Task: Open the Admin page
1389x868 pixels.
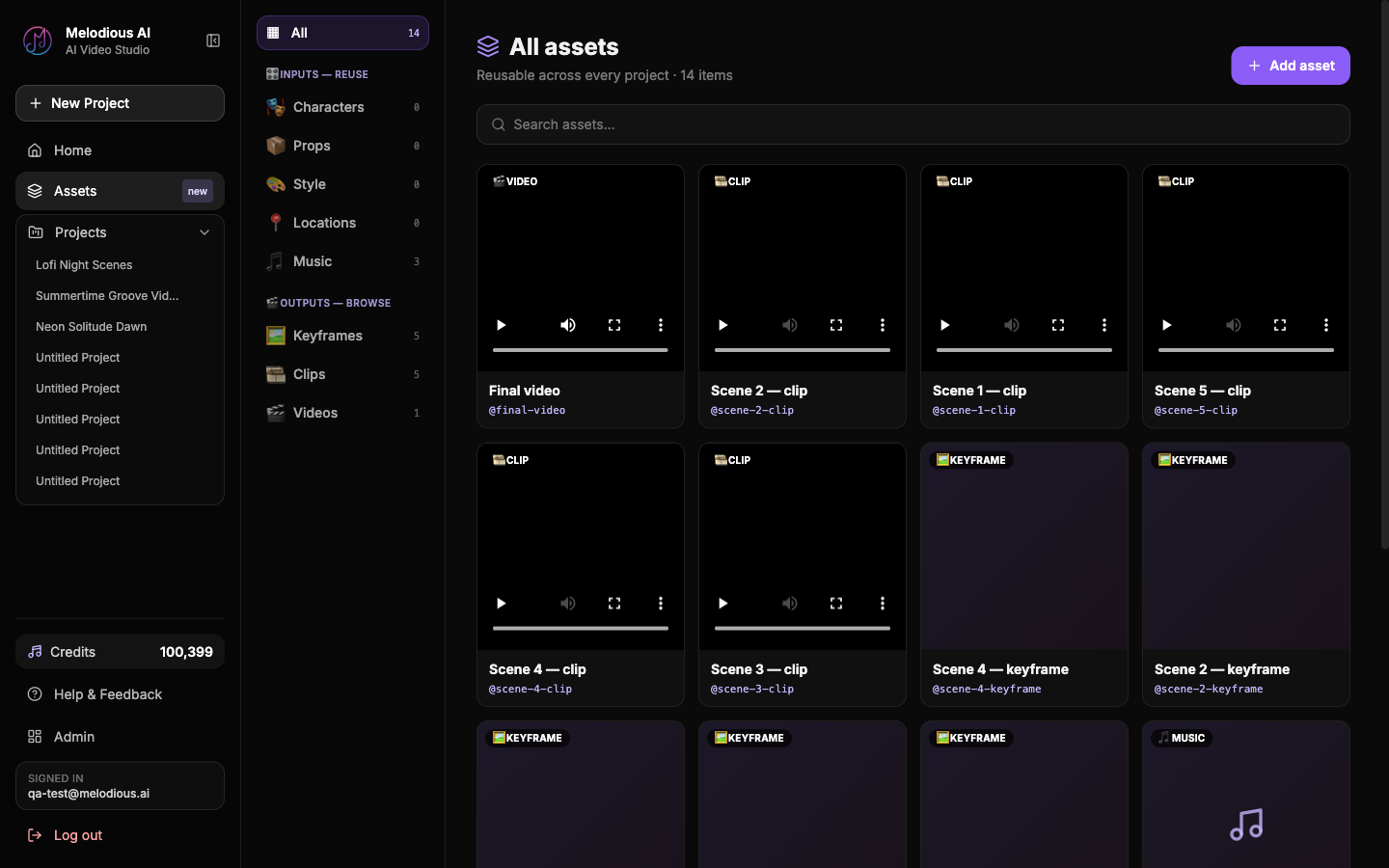Action: tap(120, 737)
